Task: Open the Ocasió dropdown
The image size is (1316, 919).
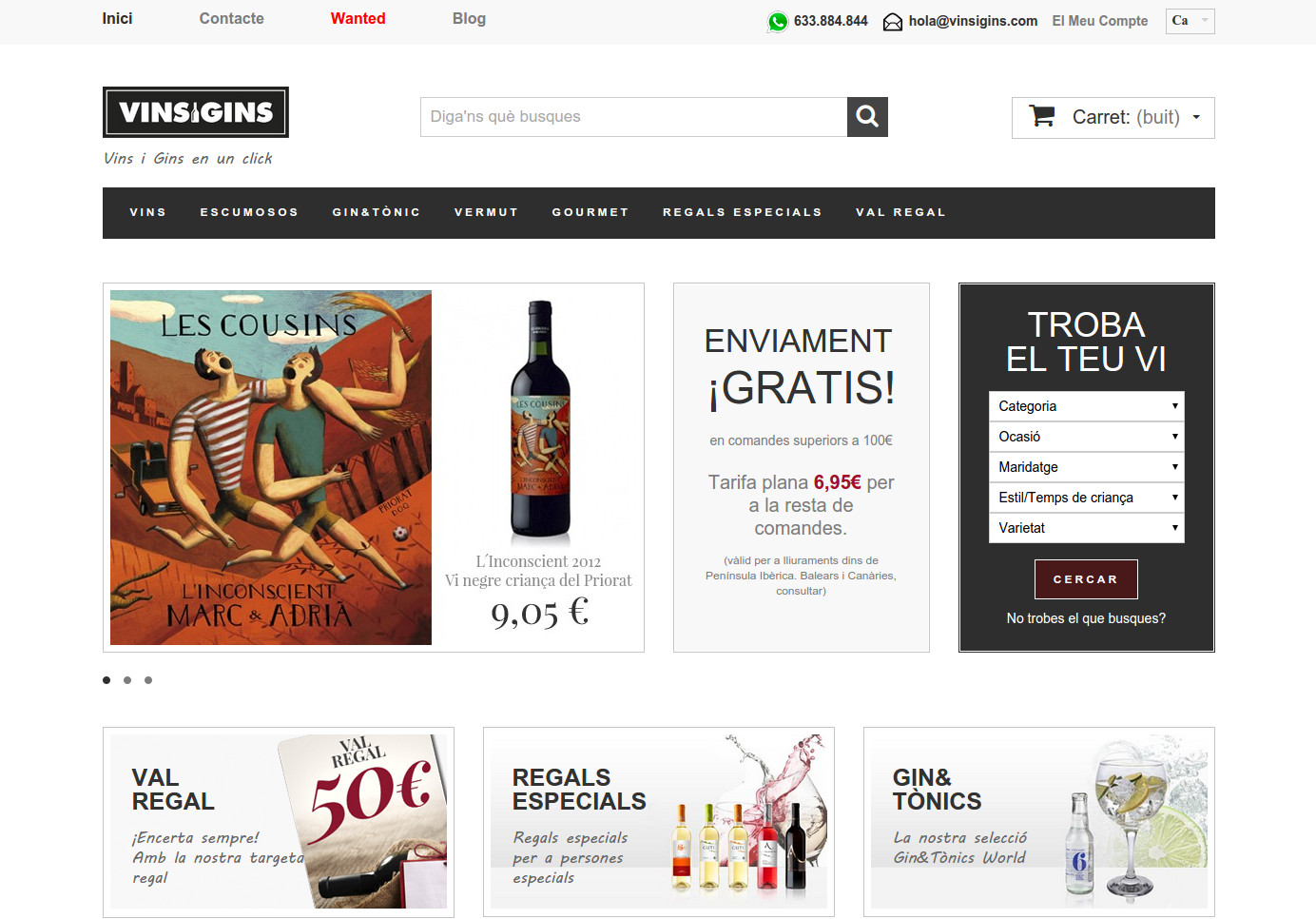Action: click(x=1087, y=437)
